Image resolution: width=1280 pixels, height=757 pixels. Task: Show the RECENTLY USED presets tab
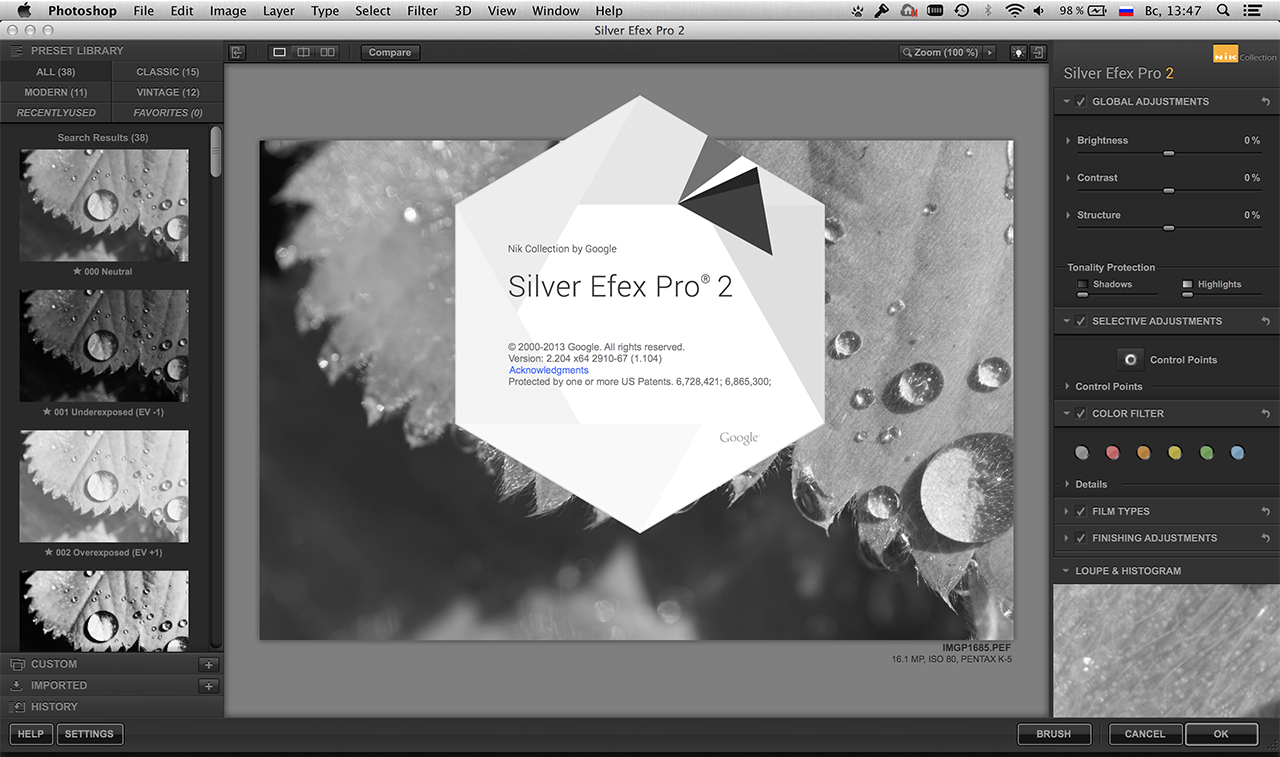55,114
